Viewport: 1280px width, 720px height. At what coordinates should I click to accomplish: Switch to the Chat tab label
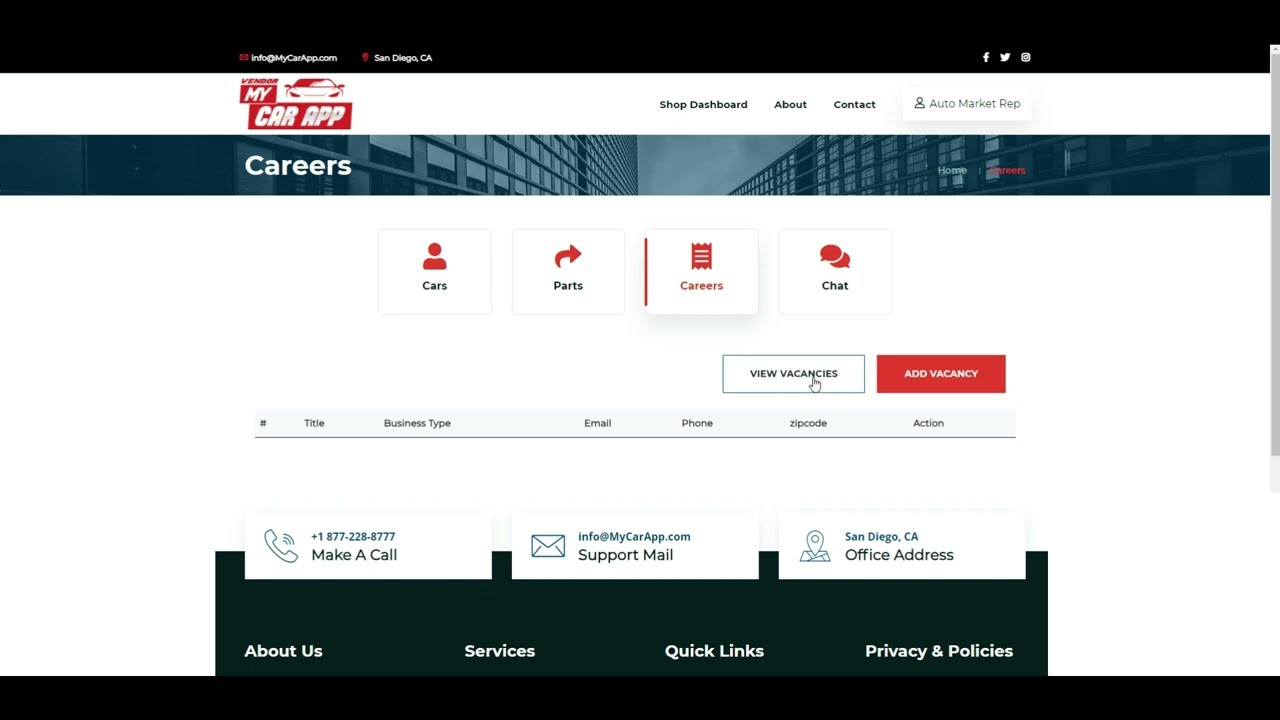pos(835,286)
